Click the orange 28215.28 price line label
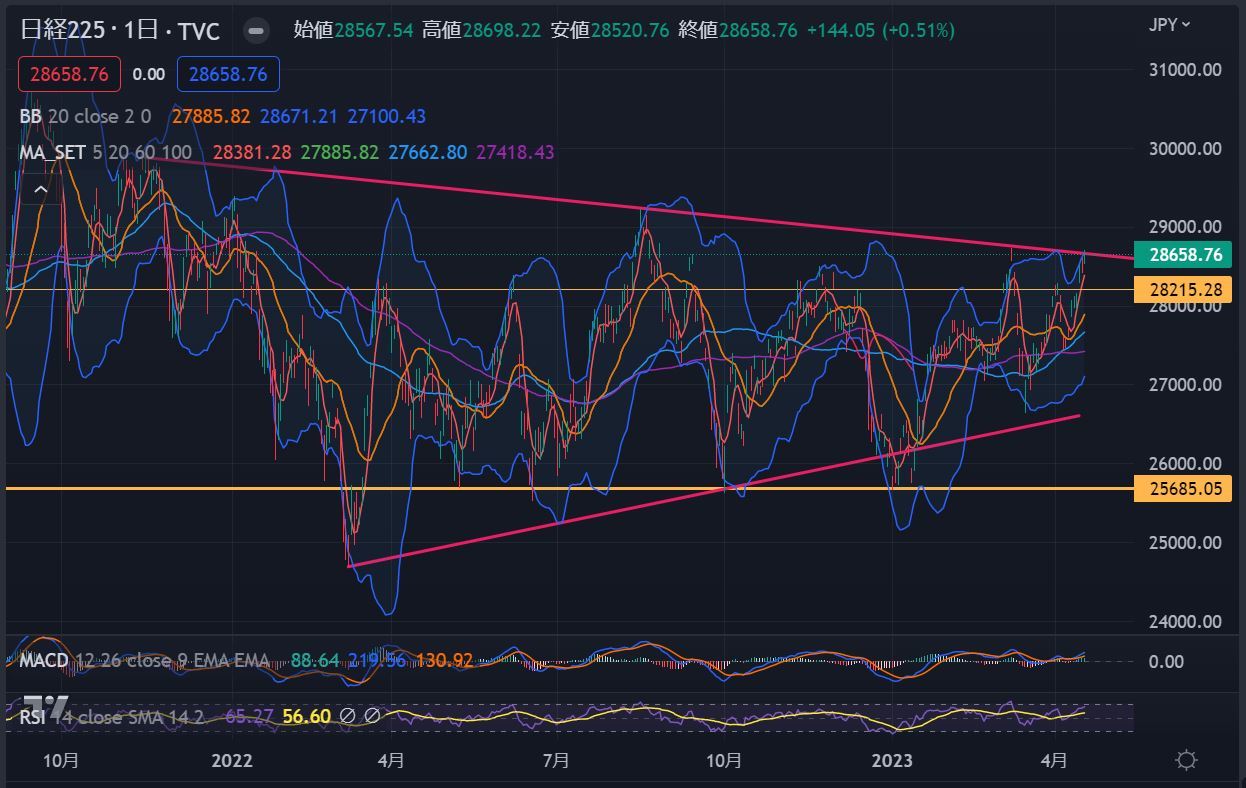The image size is (1246, 788). pos(1185,290)
